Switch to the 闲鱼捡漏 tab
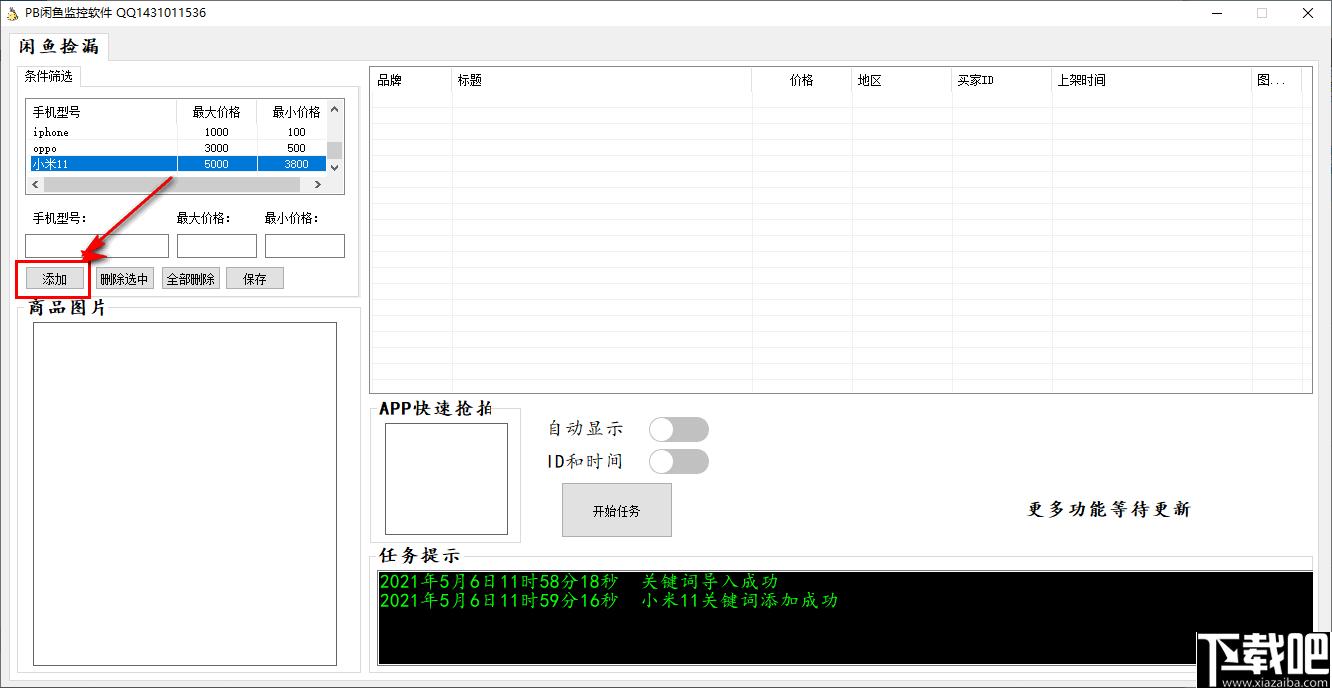The height and width of the screenshot is (688, 1332). tap(59, 47)
